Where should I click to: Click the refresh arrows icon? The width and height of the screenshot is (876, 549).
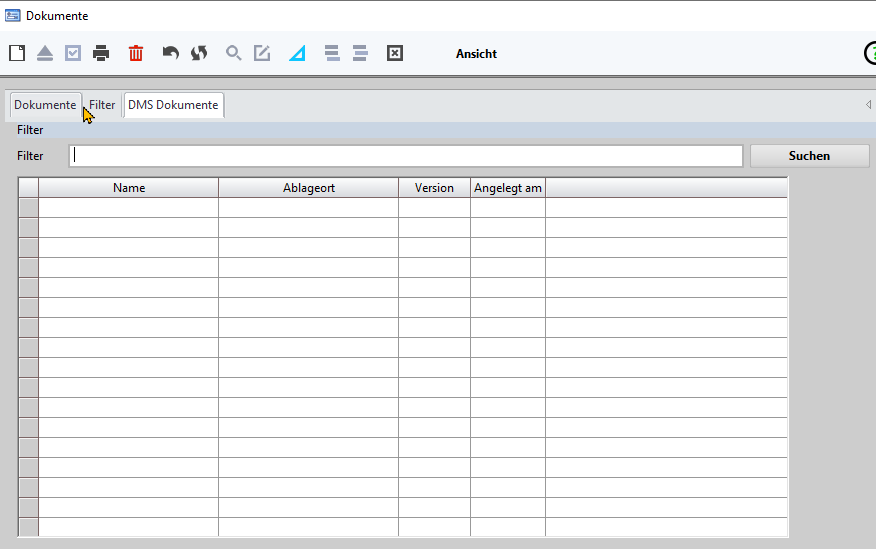pyautogui.click(x=199, y=53)
